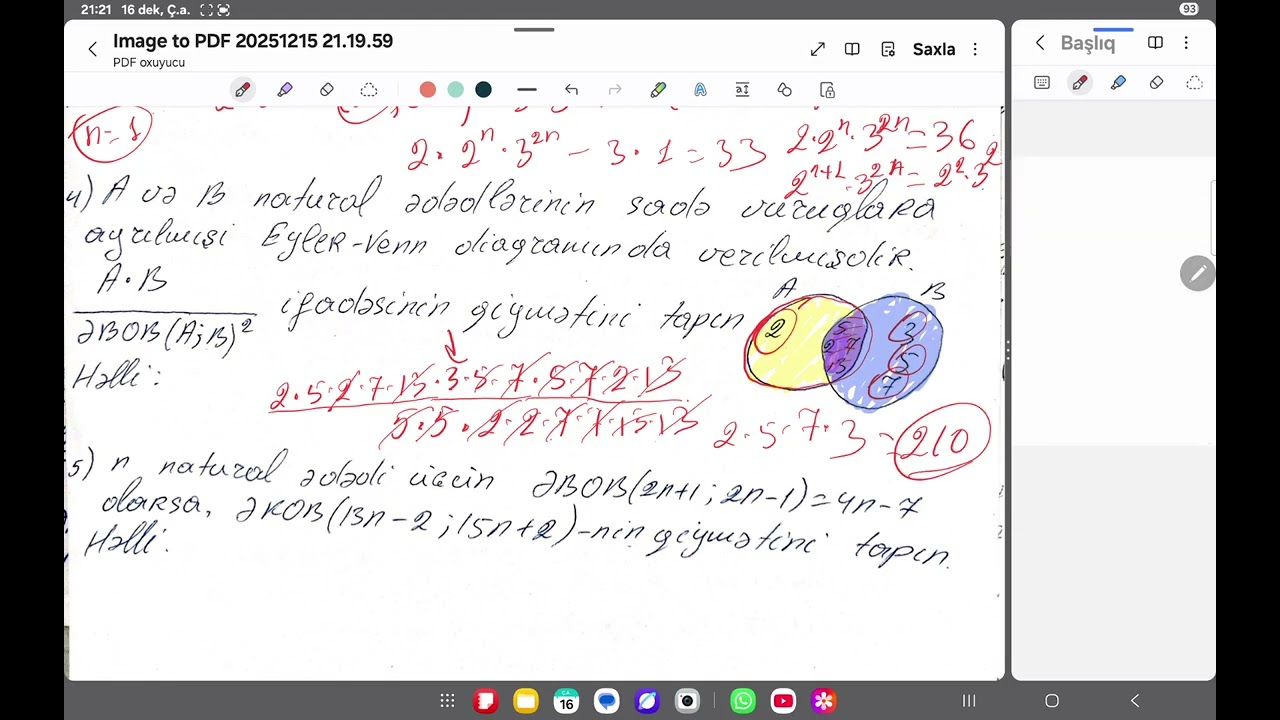
Task: Open the page search list icon
Action: [888, 49]
